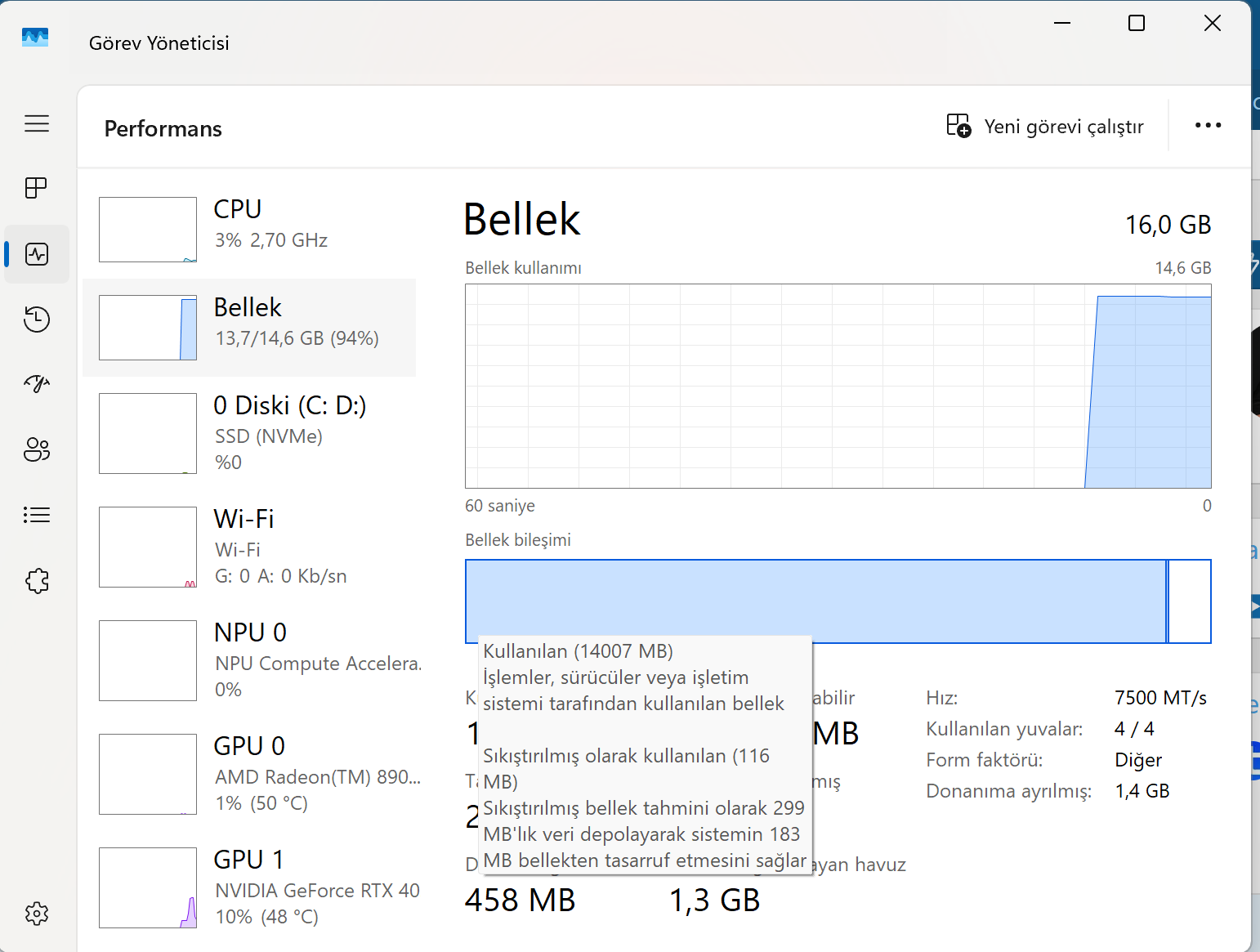Click the free segment of memory composition bar
1260x952 pixels.
pyautogui.click(x=1190, y=601)
